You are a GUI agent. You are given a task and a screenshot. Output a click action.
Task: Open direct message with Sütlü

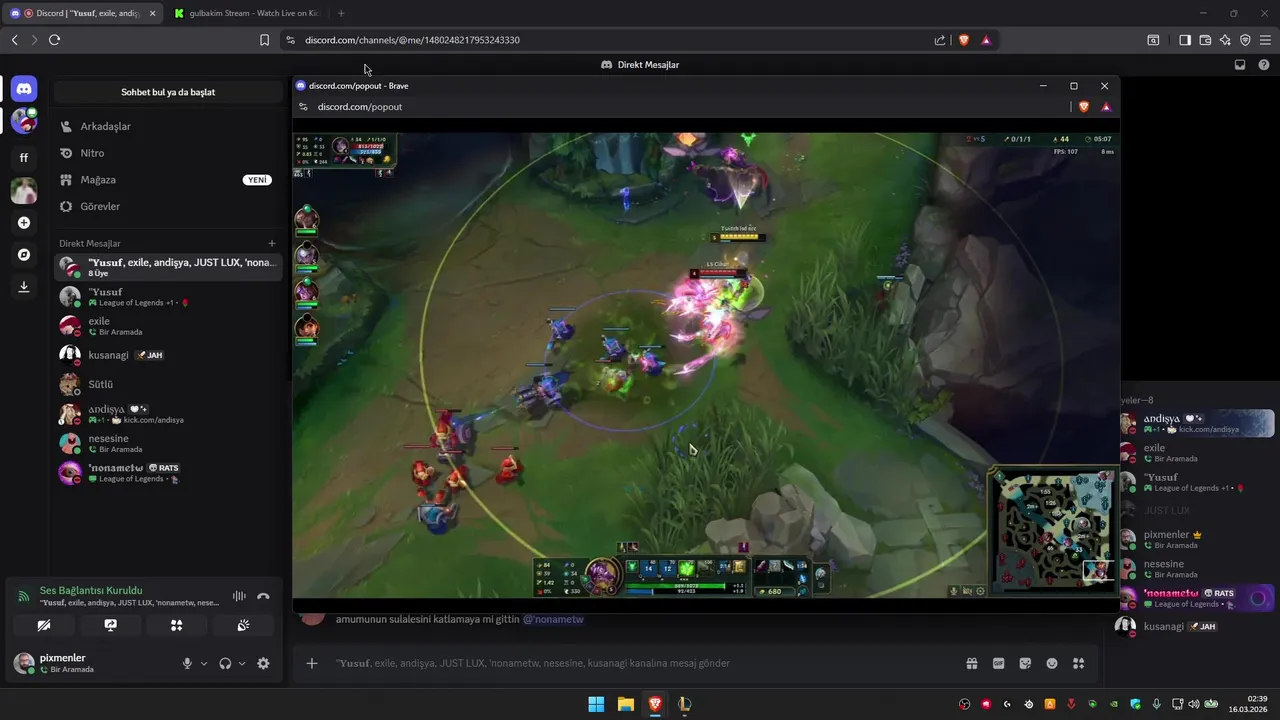pos(167,384)
